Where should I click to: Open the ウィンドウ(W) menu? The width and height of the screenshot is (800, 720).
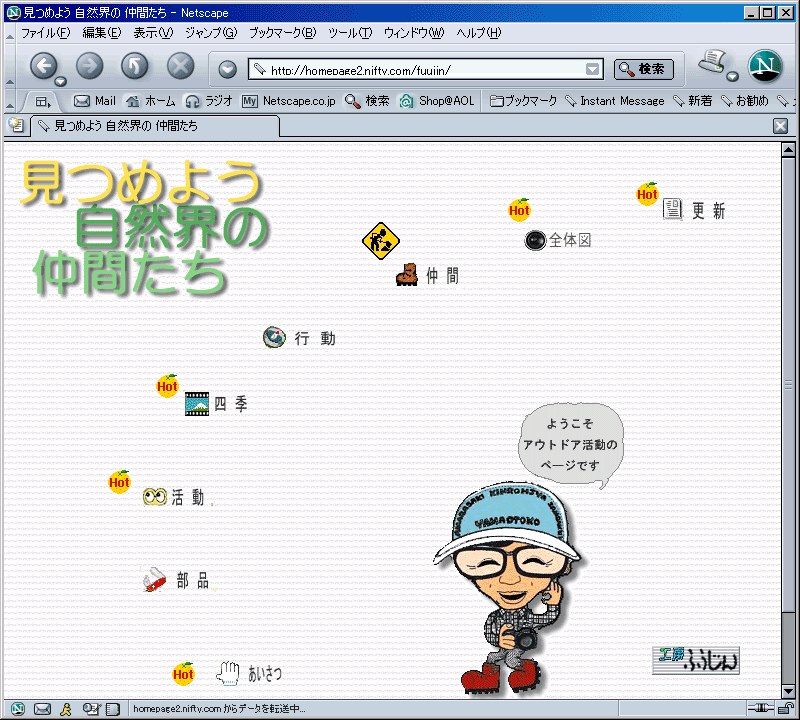tap(414, 33)
